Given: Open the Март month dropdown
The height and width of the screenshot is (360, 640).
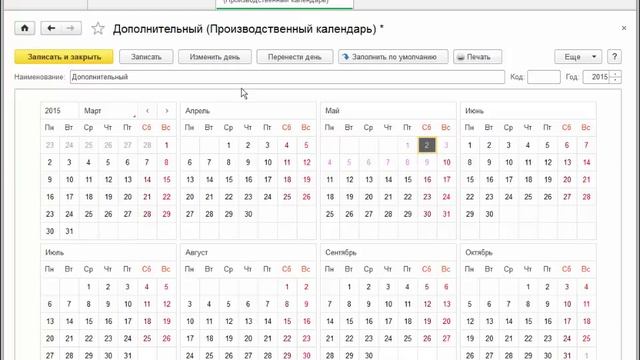Looking at the screenshot, I should tap(109, 111).
